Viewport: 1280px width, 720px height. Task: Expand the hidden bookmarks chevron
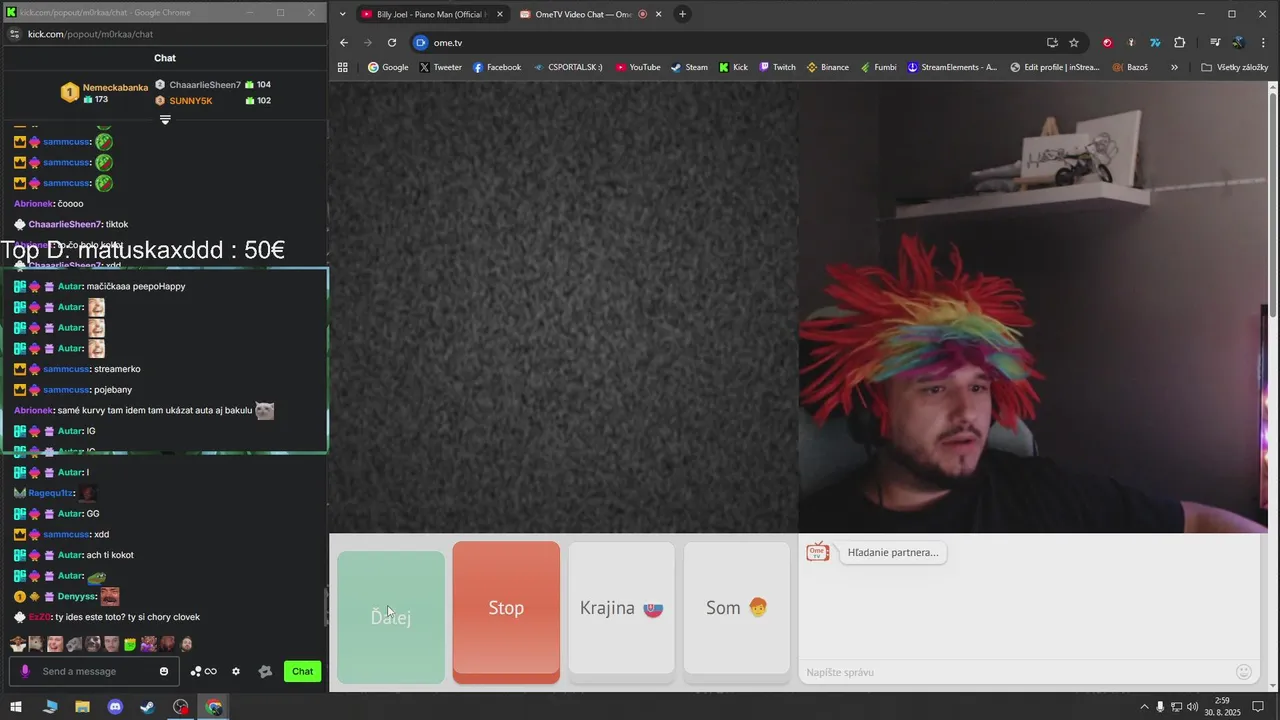[x=1174, y=67]
